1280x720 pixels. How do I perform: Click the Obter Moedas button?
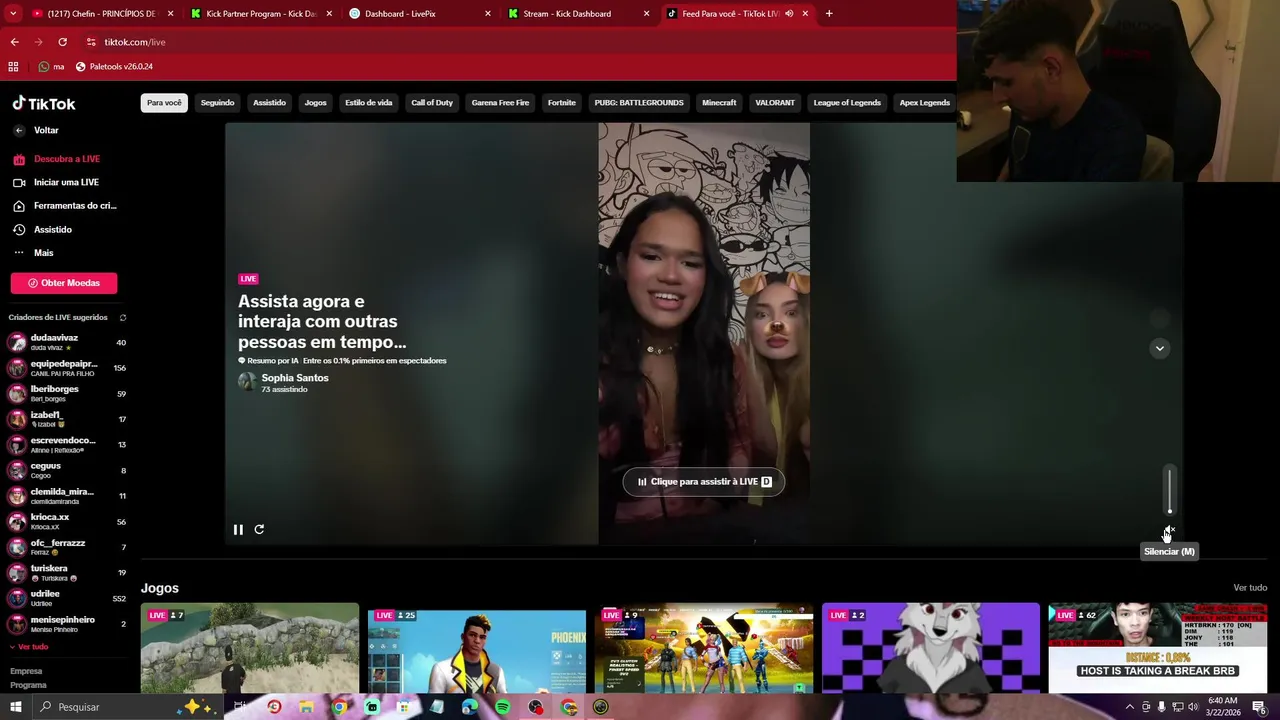click(64, 283)
